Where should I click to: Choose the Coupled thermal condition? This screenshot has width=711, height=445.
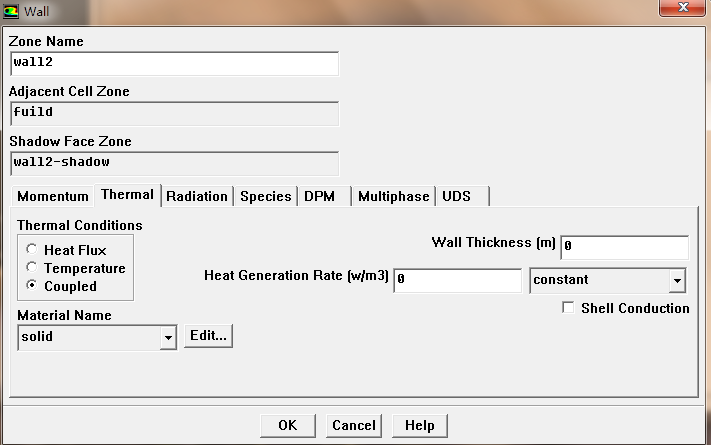[33, 286]
